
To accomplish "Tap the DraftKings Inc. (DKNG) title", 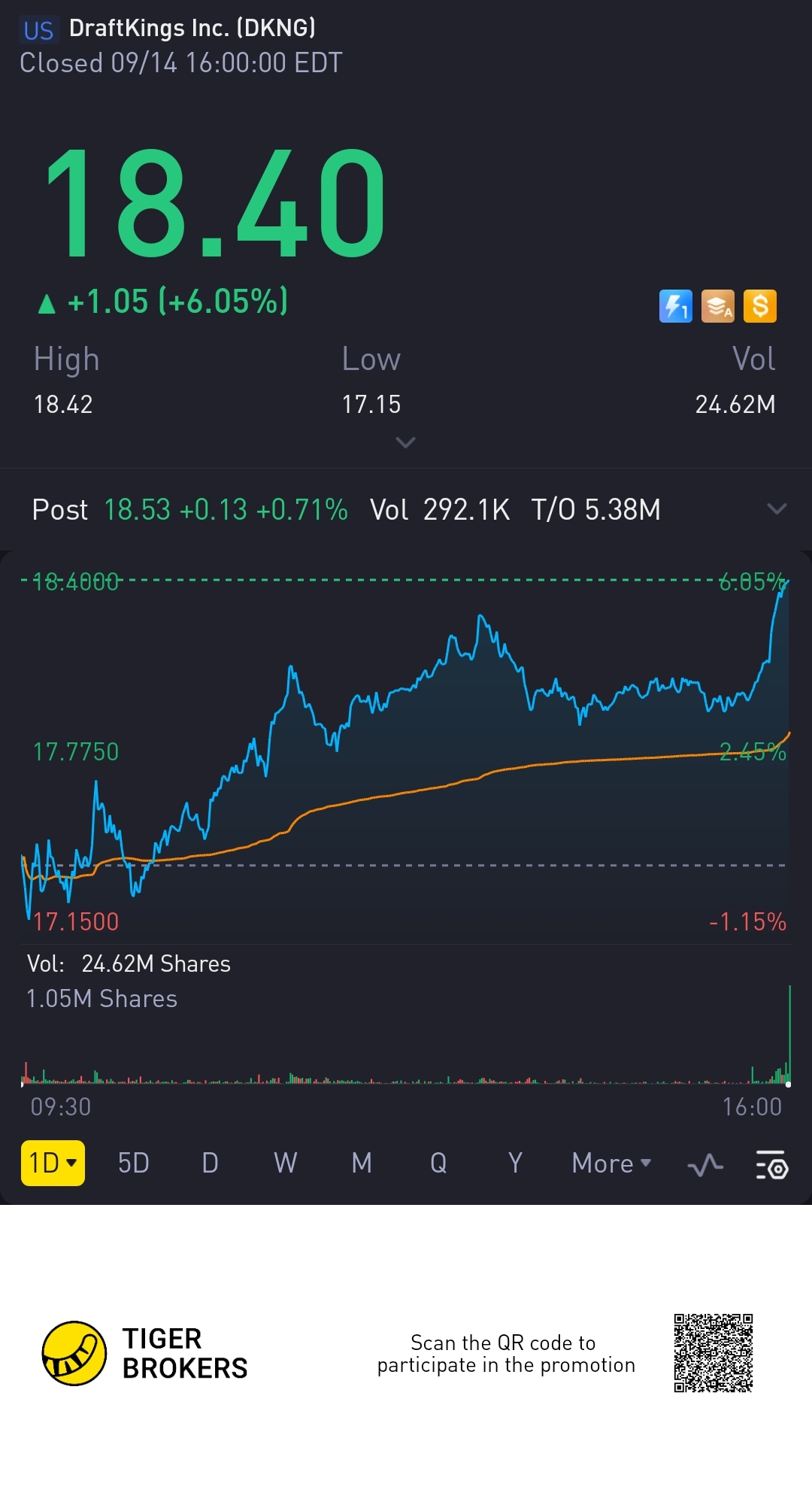I will pyautogui.click(x=192, y=28).
